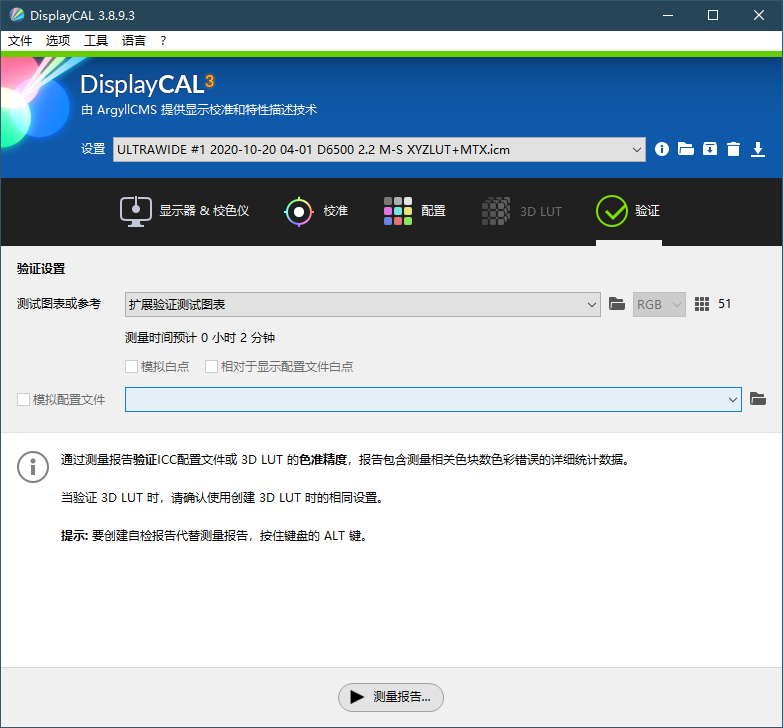Viewport: 783px width, 728px height.
Task: Click the patch count value 51
Action: pos(725,304)
